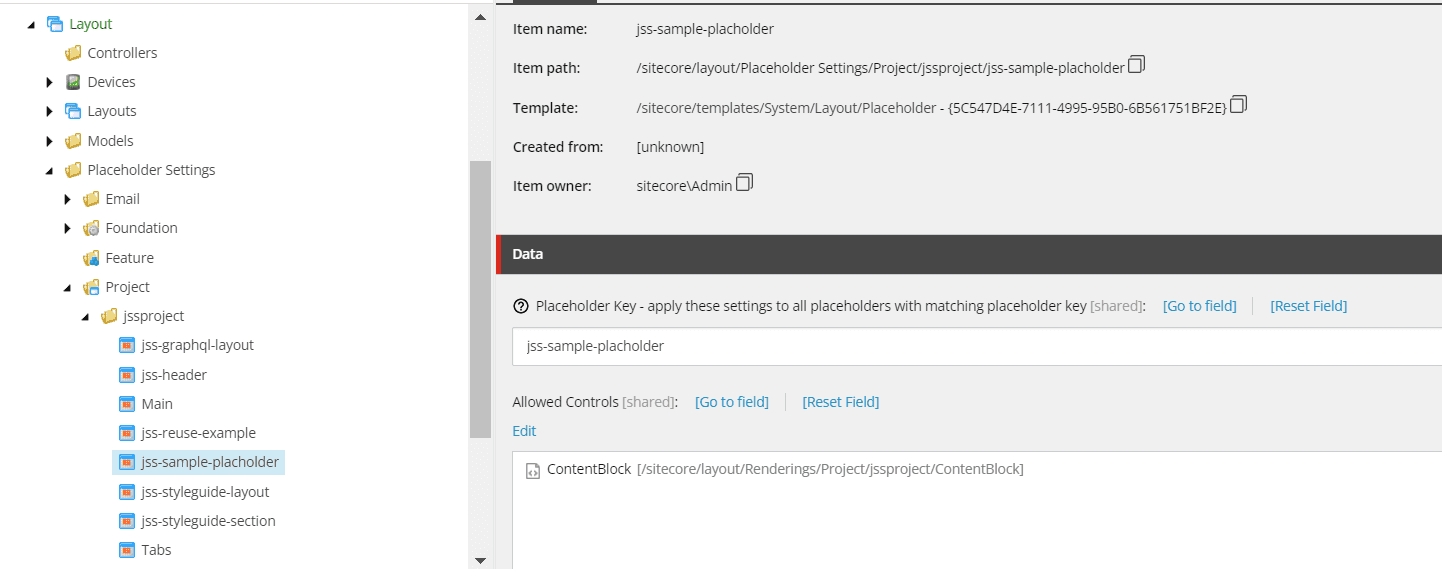Select jss-header in the tree

[x=174, y=375]
